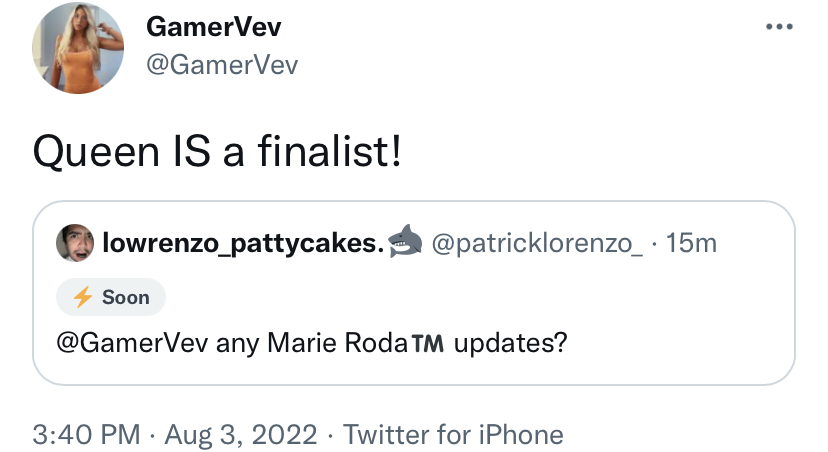Click the Twitter for iPhone source link
Screen dimensions: 828x452
tap(454, 435)
